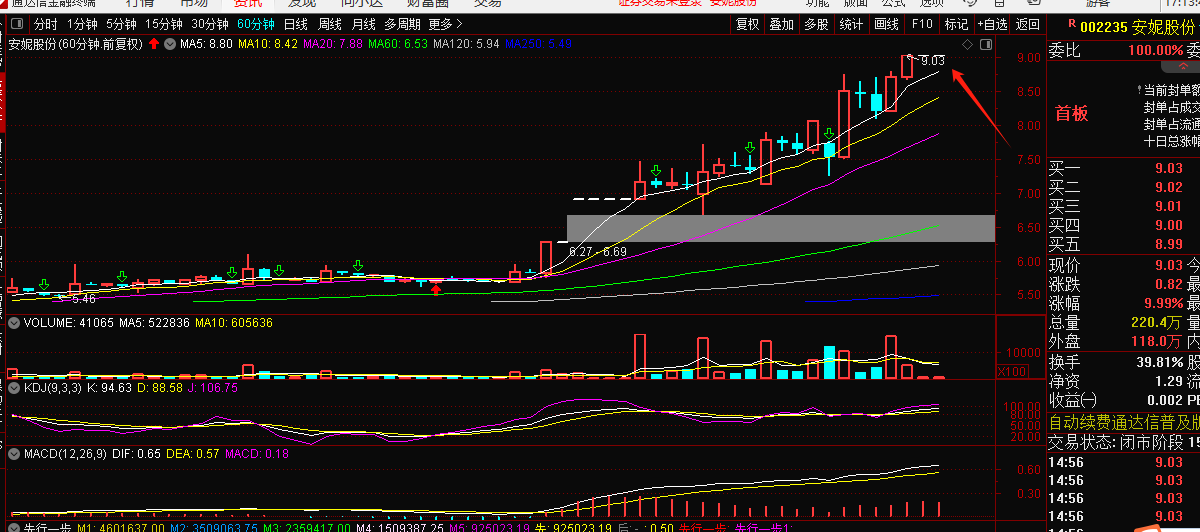Click the MA250: 5.49 indicator label
Image resolution: width=1200 pixels, height=532 pixels.
(538, 44)
